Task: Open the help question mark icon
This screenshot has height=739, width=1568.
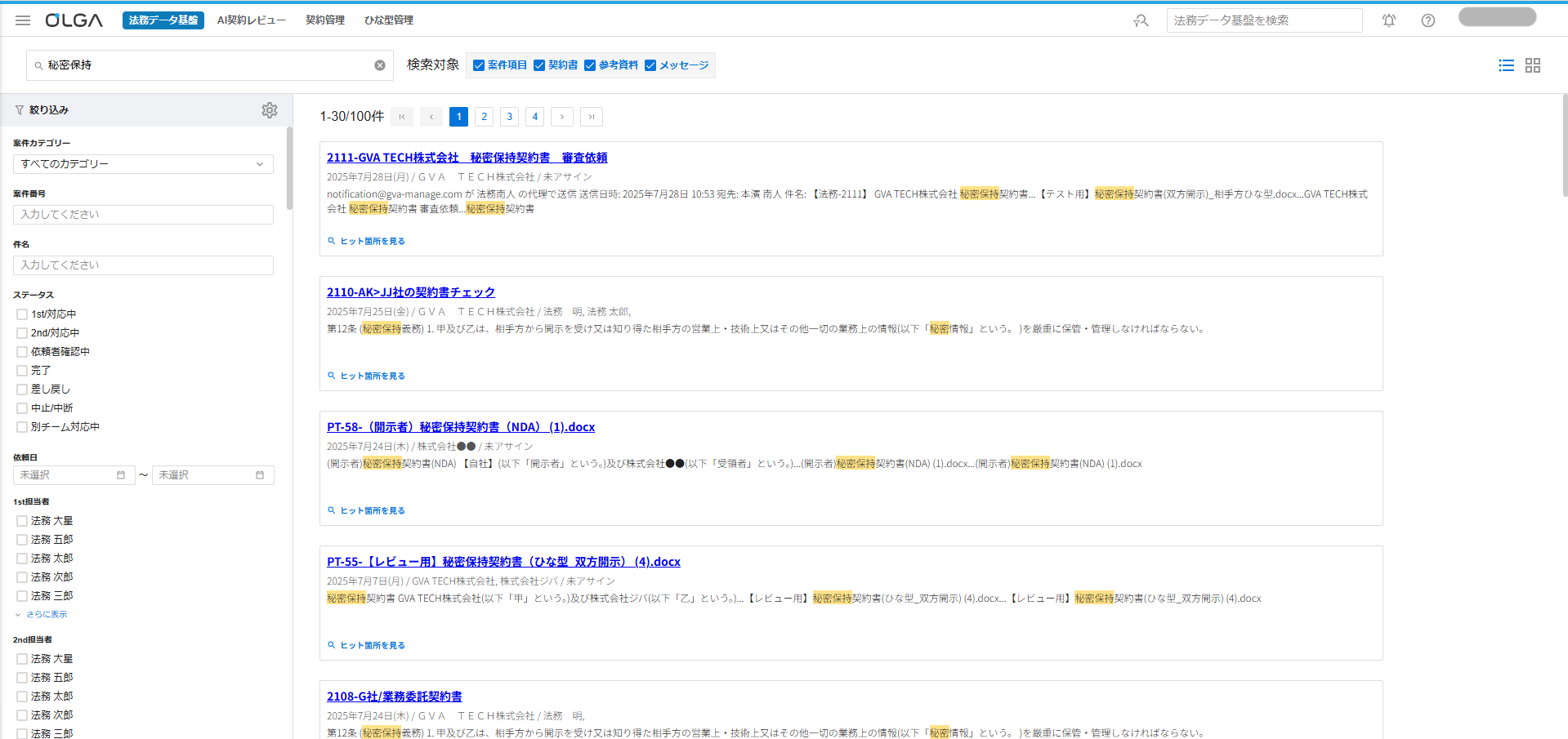Action: (1428, 20)
